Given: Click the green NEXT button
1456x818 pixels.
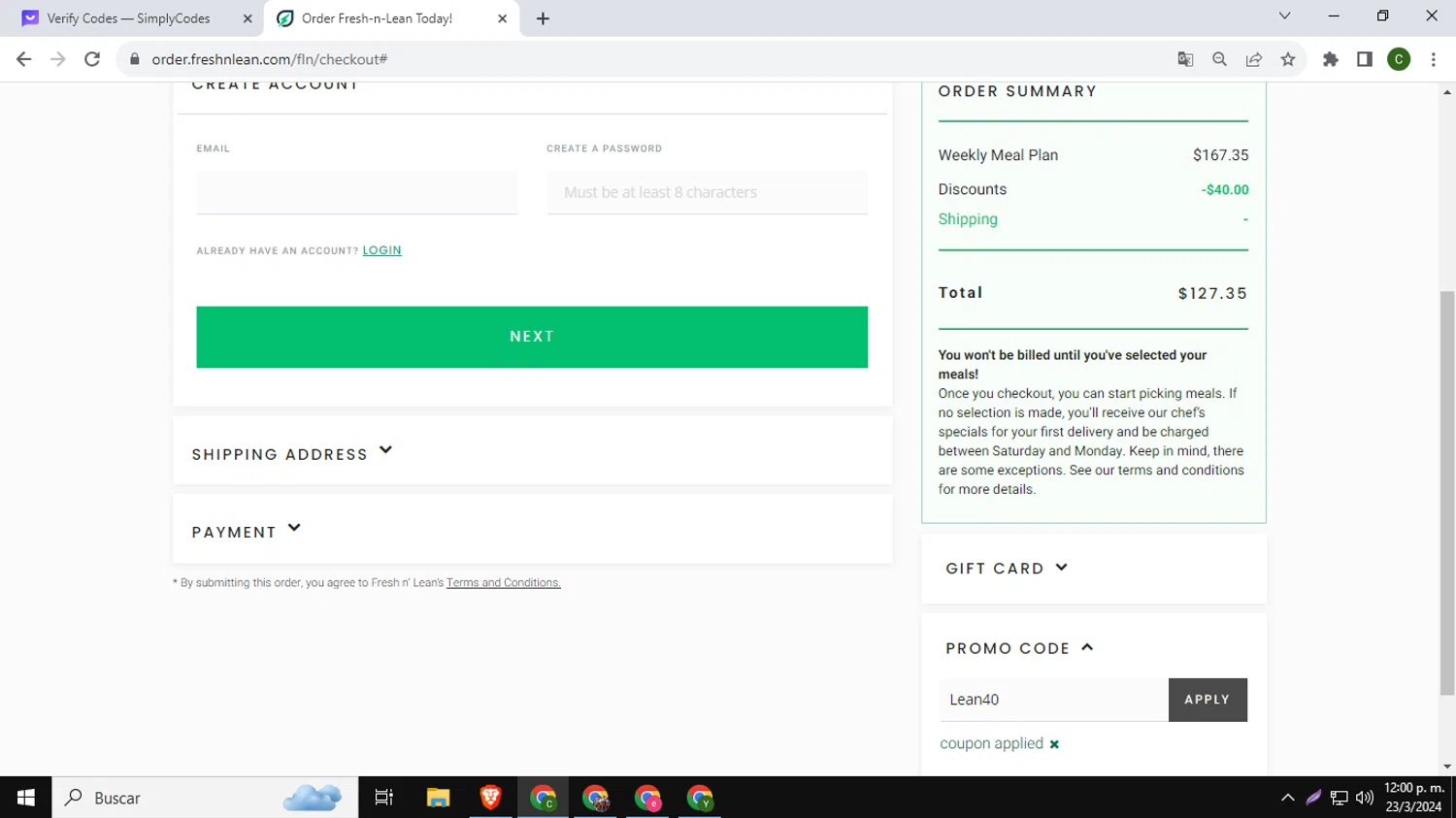Looking at the screenshot, I should (x=532, y=337).
